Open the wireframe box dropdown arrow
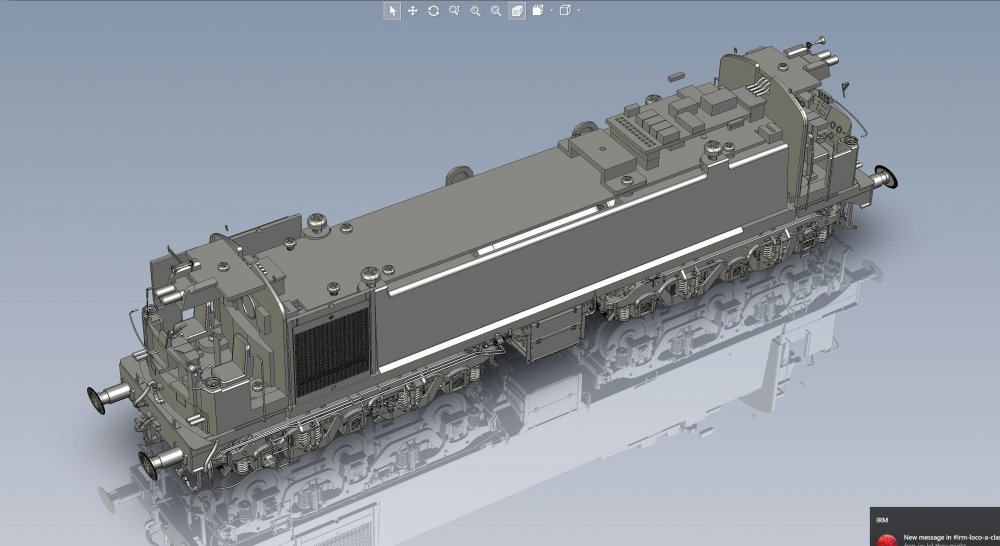Screen dimensions: 1000x546 pyautogui.click(x=579, y=11)
